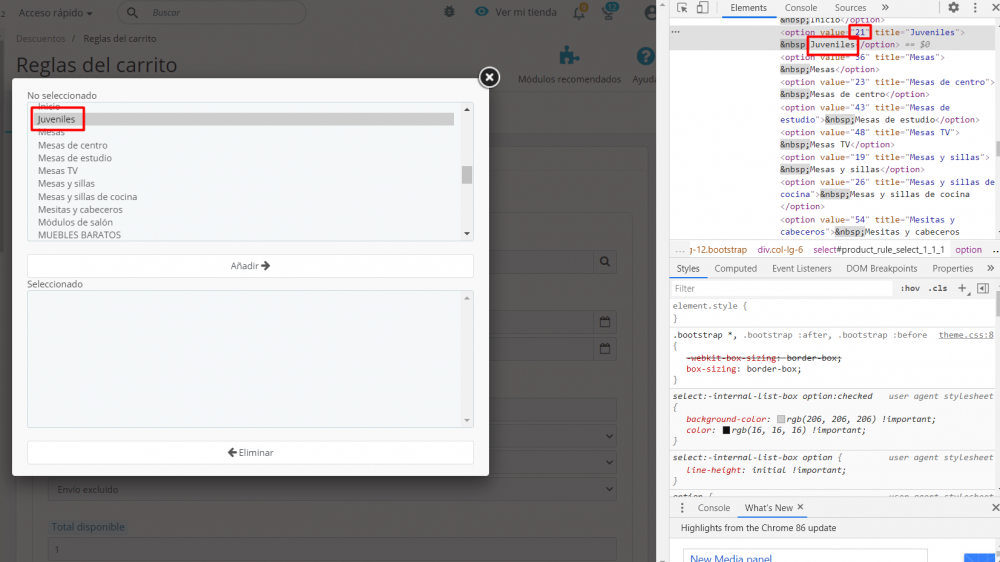Screen dimensions: 1000x562
Task: Click the select#product_rule_select_1_1_1 breadcrumb
Action: pos(878,250)
